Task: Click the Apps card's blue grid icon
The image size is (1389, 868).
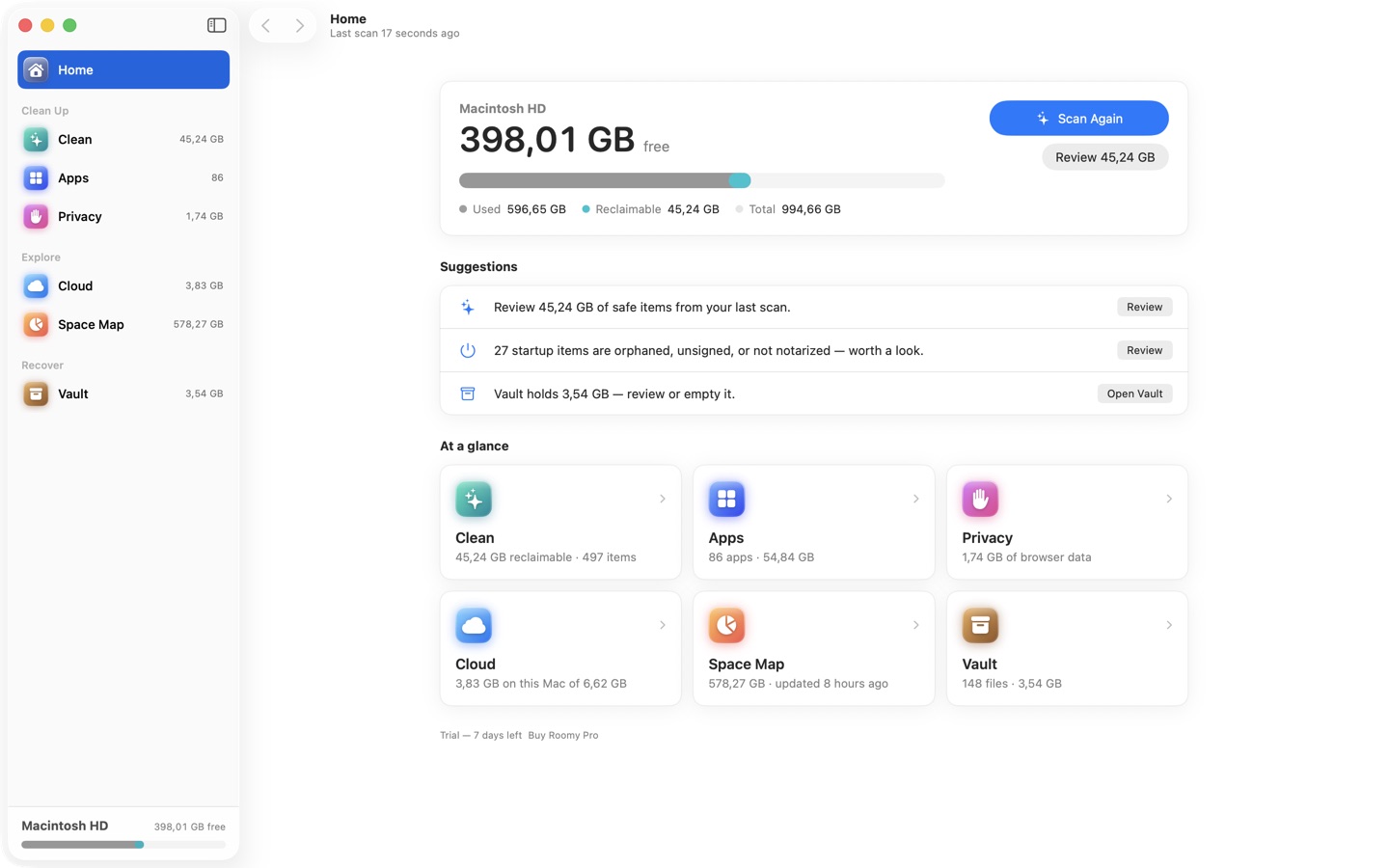Action: pos(726,499)
